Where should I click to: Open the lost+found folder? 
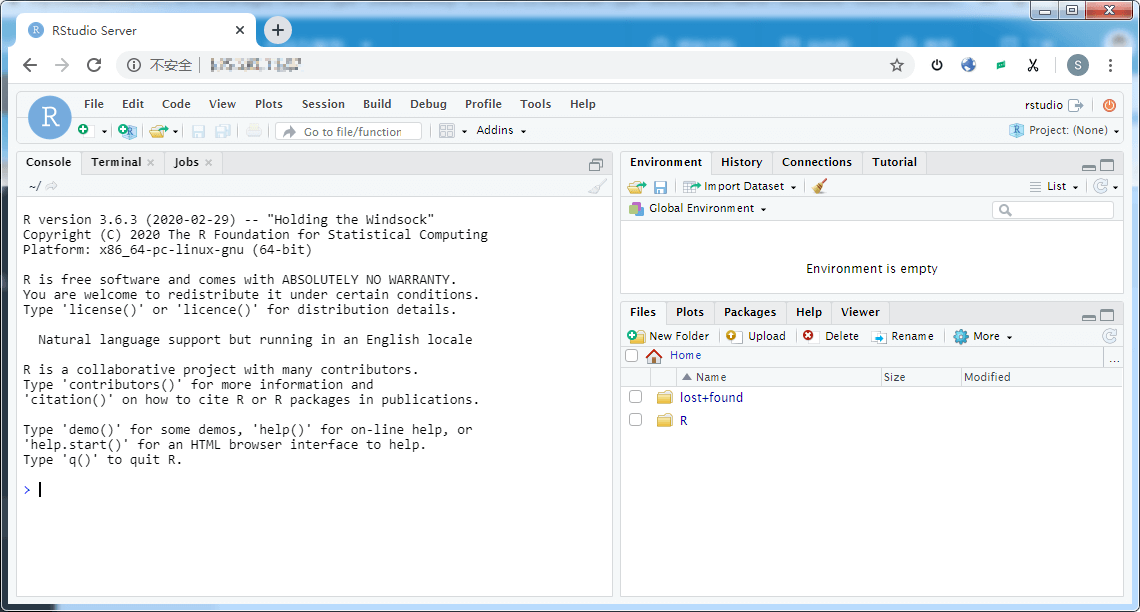[711, 398]
